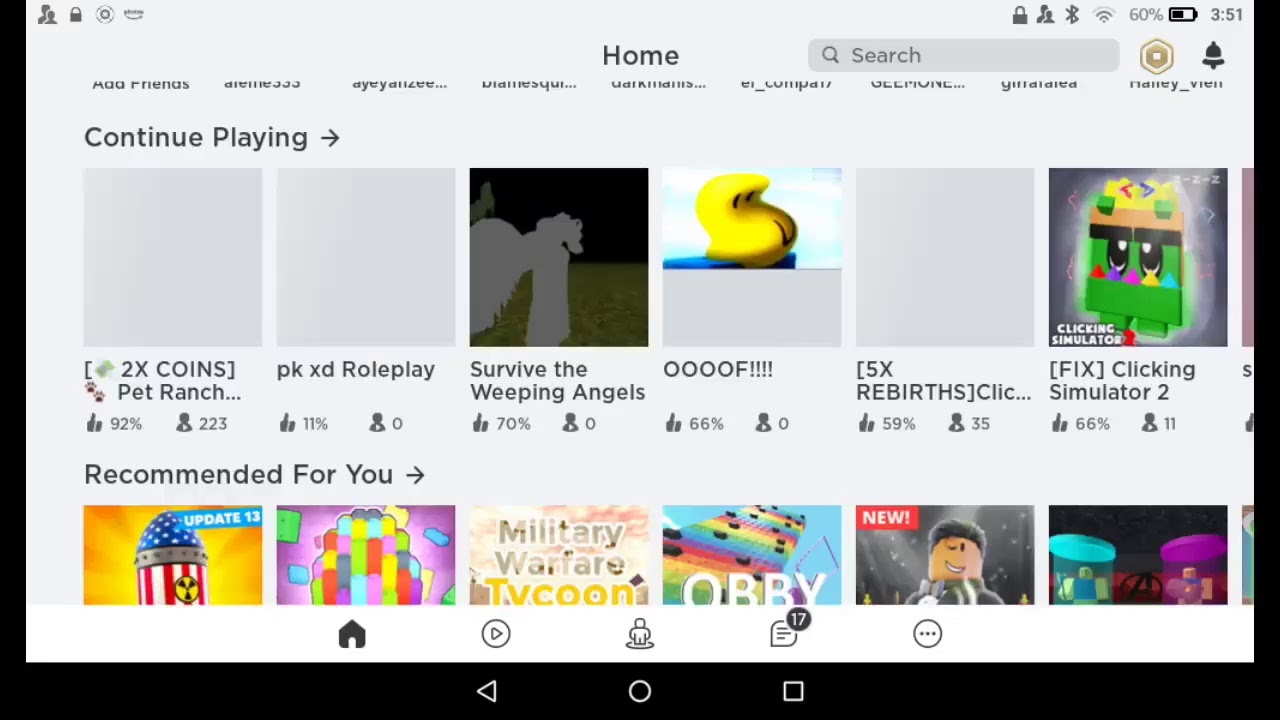
Task: Click into the Search field
Action: point(964,55)
